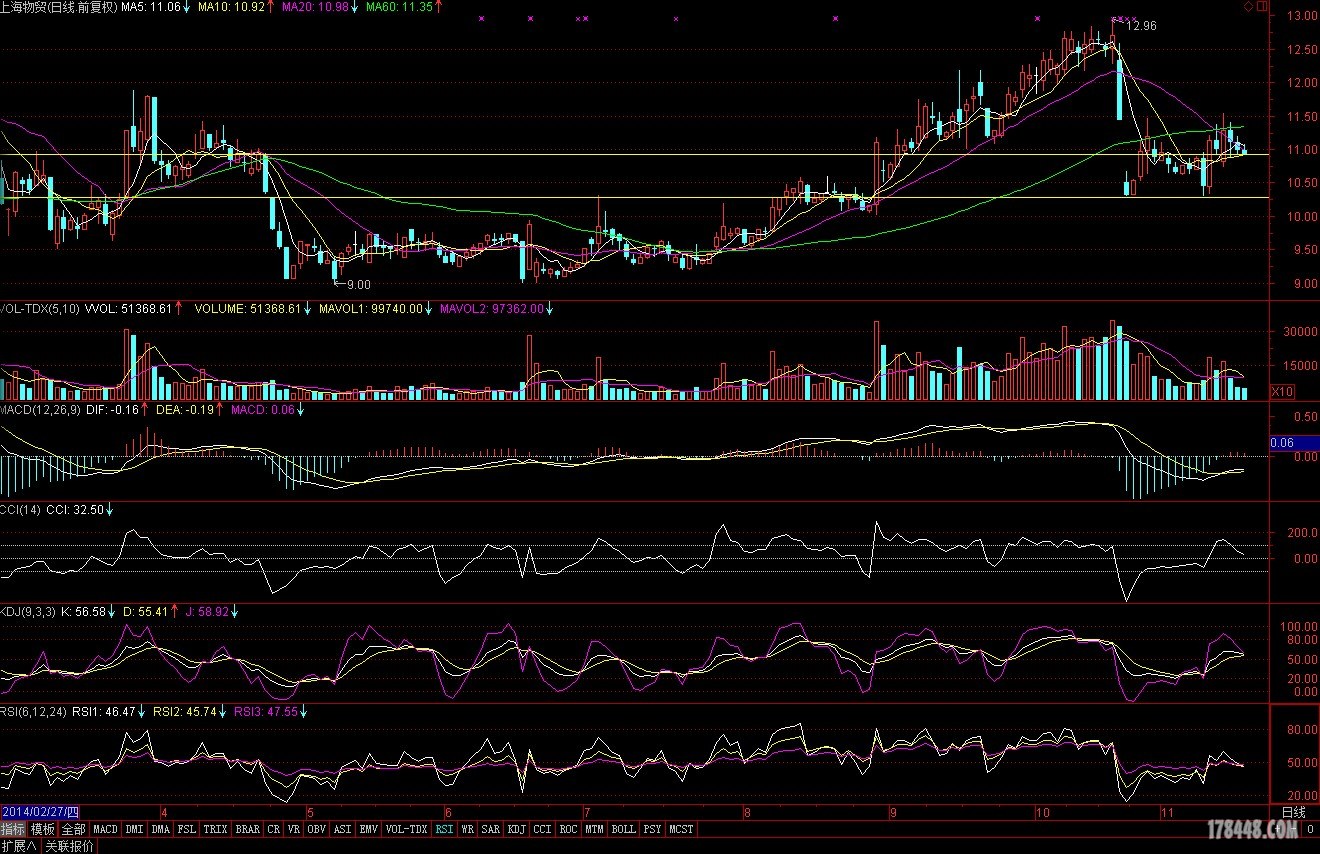Select the FSL indicator tab
Image resolution: width=1320 pixels, height=854 pixels.
pyautogui.click(x=187, y=829)
